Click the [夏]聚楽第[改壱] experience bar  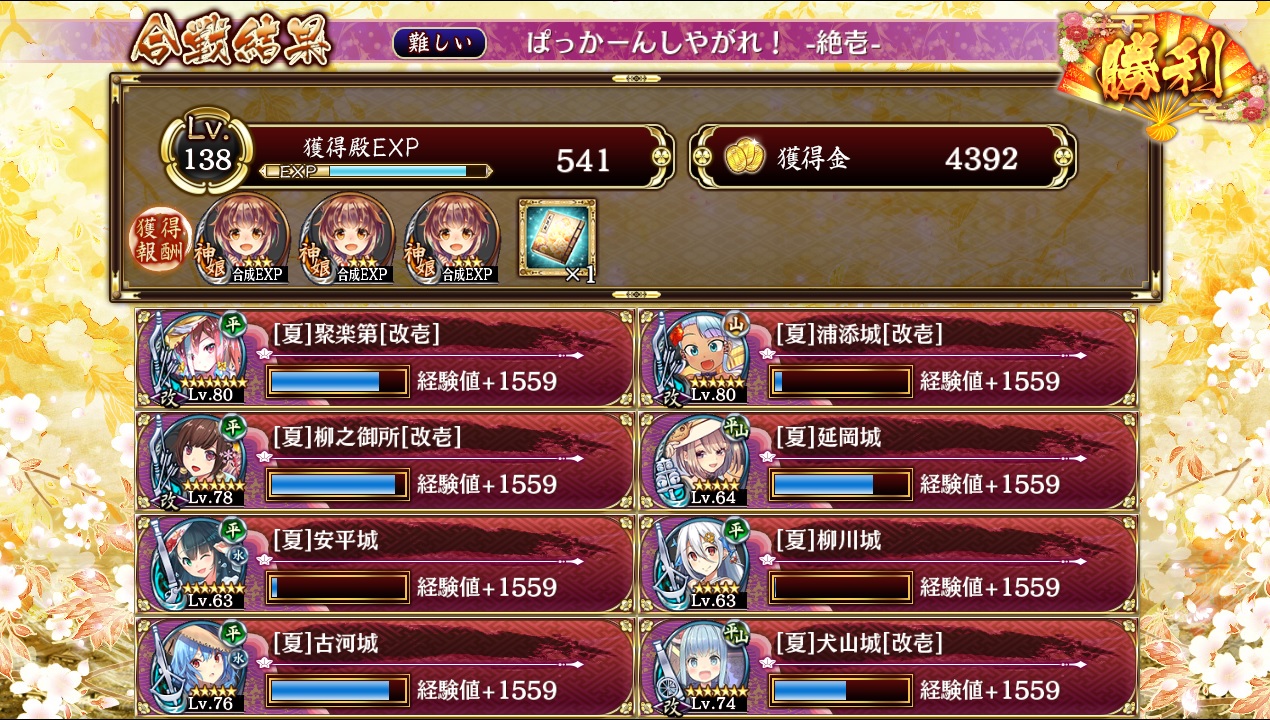338,381
